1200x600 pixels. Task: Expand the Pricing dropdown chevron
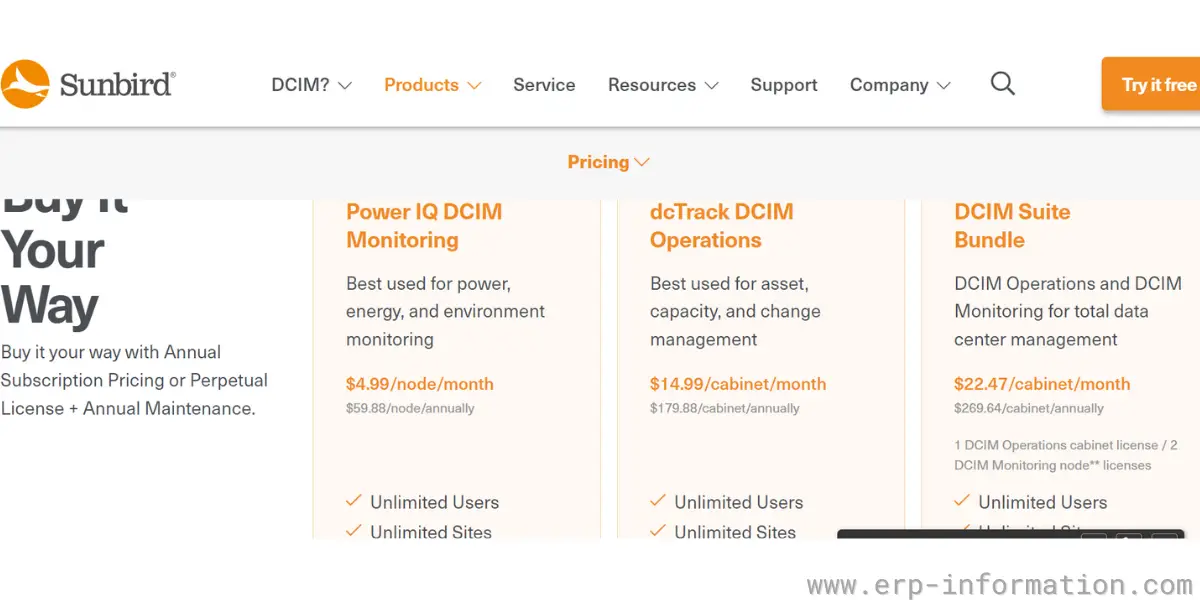tap(642, 162)
